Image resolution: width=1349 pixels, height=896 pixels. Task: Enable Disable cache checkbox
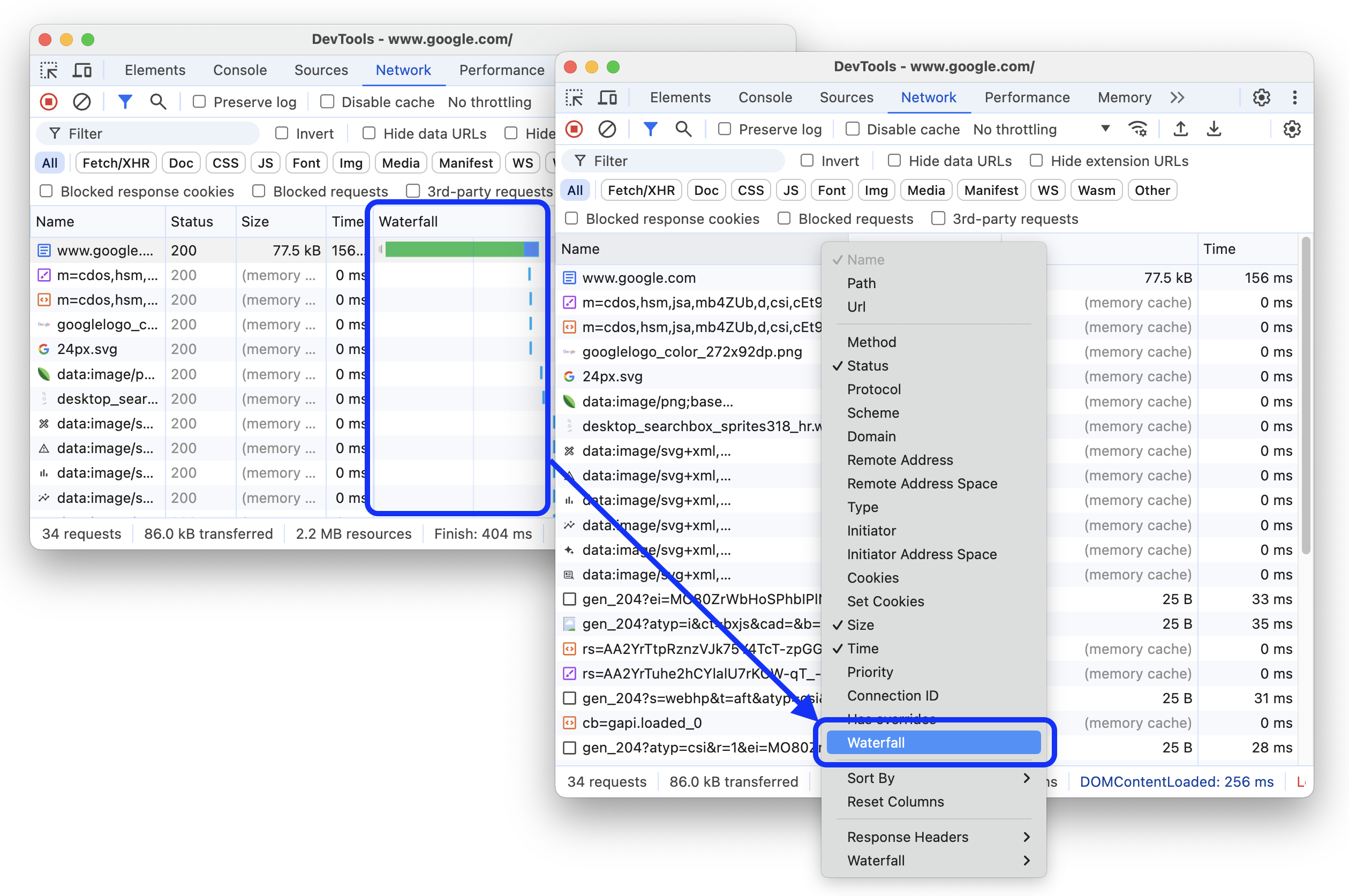[851, 130]
